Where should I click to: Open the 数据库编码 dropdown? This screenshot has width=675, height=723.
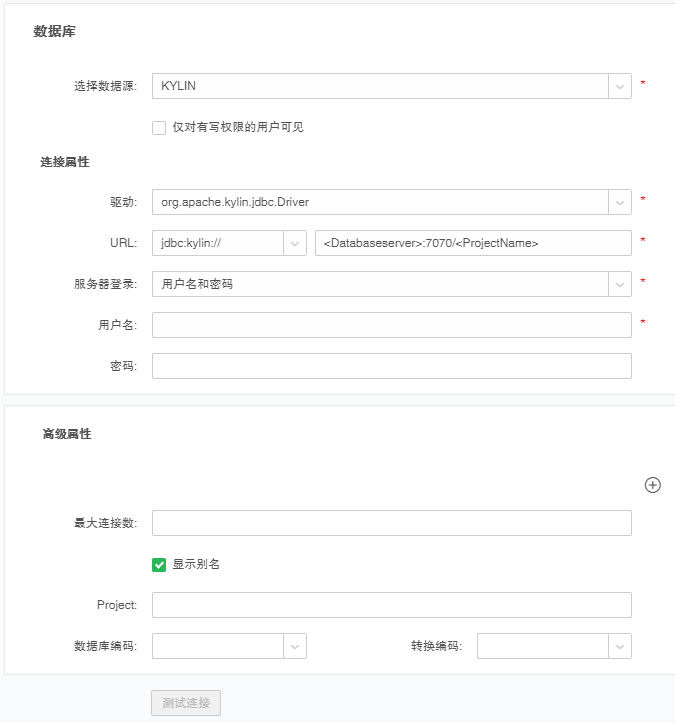[x=295, y=647]
